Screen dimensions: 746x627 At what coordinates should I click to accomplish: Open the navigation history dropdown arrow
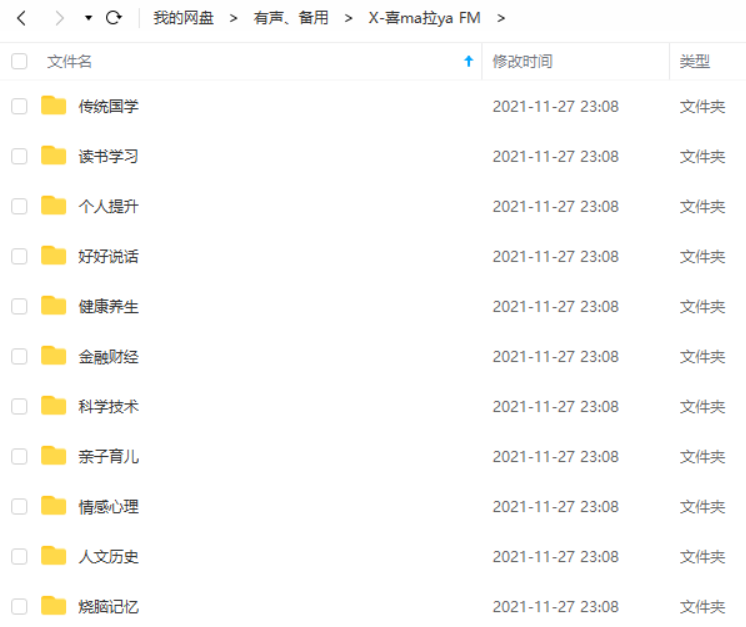pyautogui.click(x=88, y=19)
